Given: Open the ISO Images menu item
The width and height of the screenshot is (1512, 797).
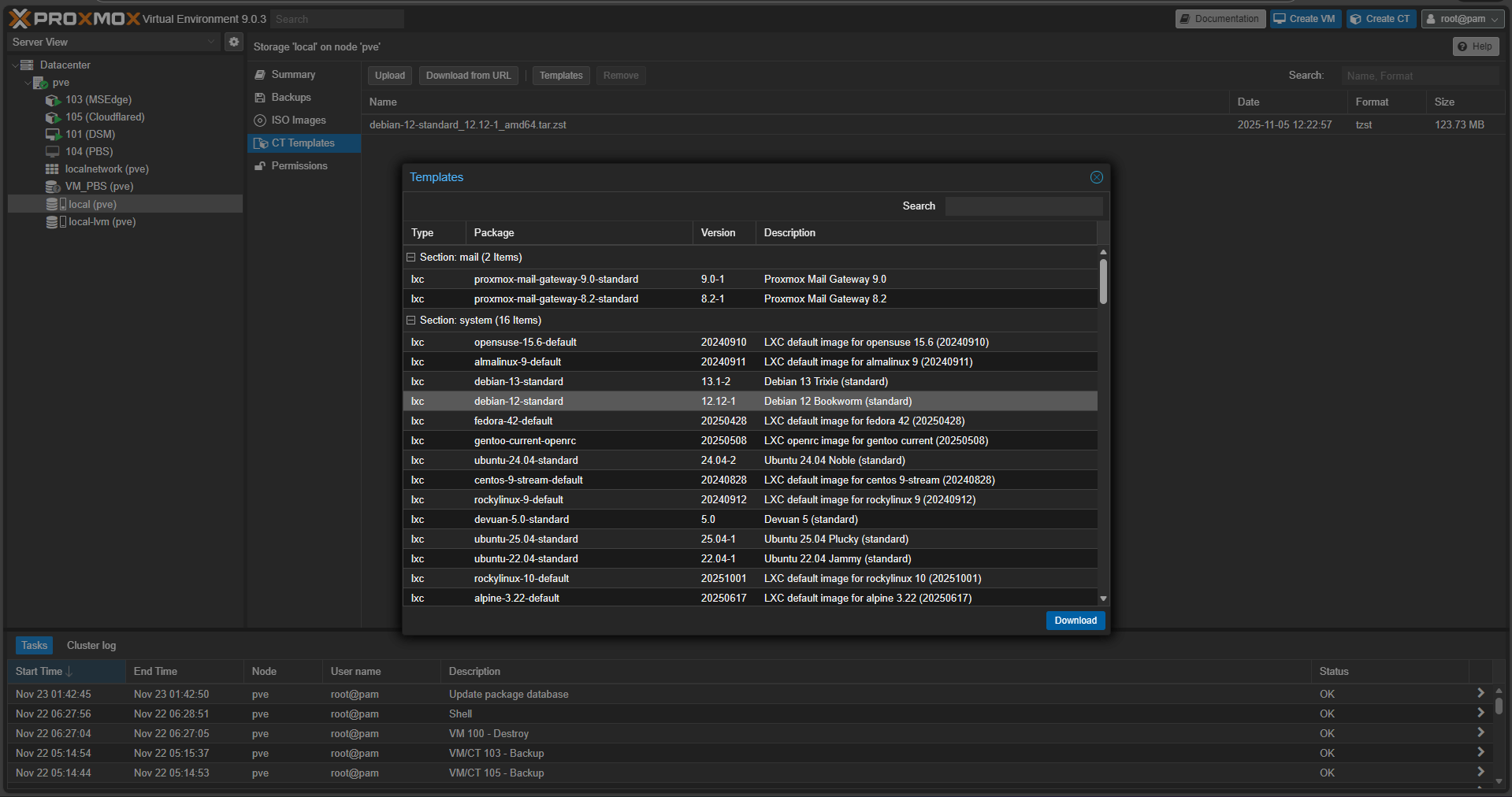Looking at the screenshot, I should (x=304, y=120).
